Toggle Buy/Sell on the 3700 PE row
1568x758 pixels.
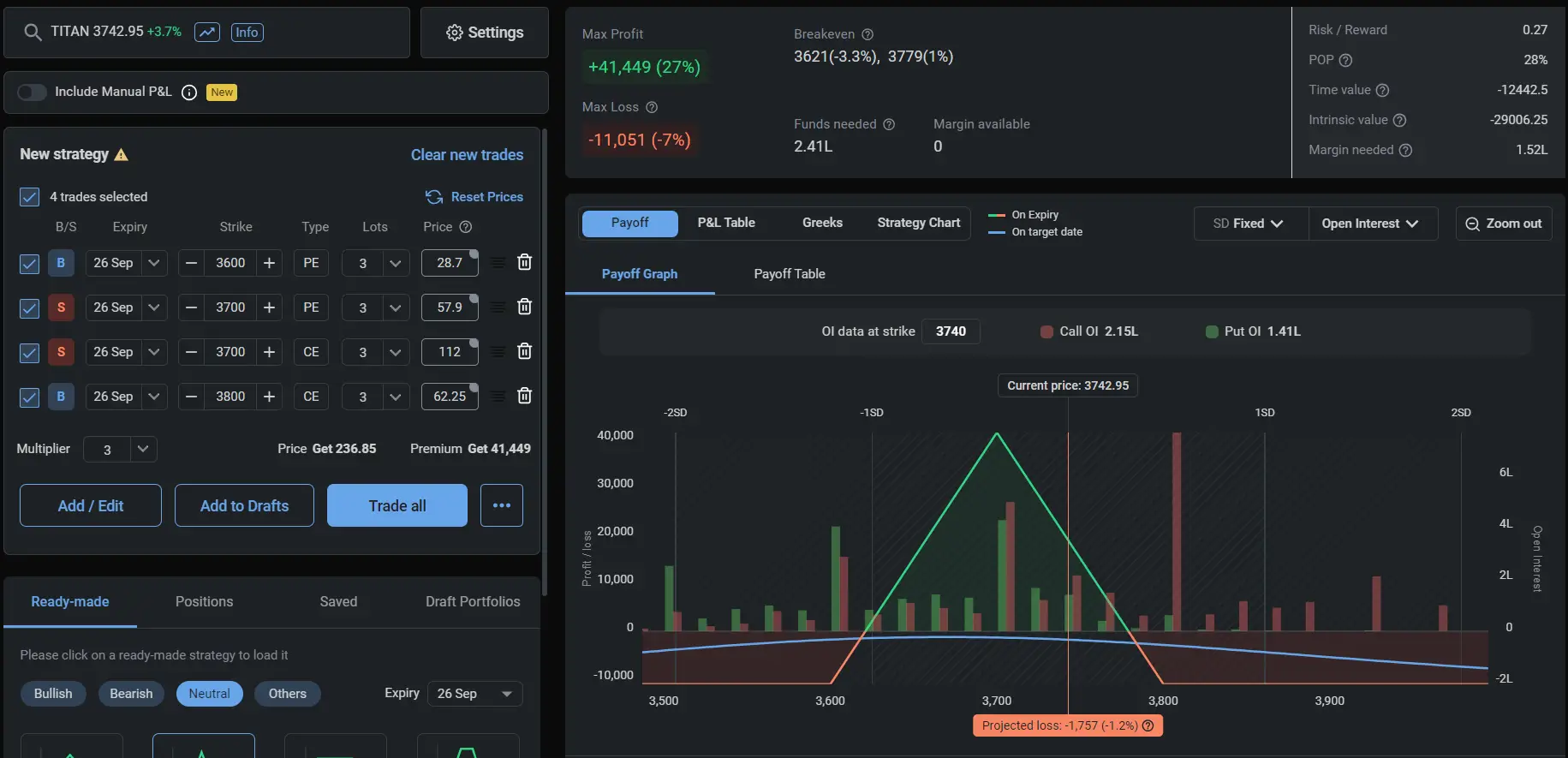pyautogui.click(x=61, y=307)
